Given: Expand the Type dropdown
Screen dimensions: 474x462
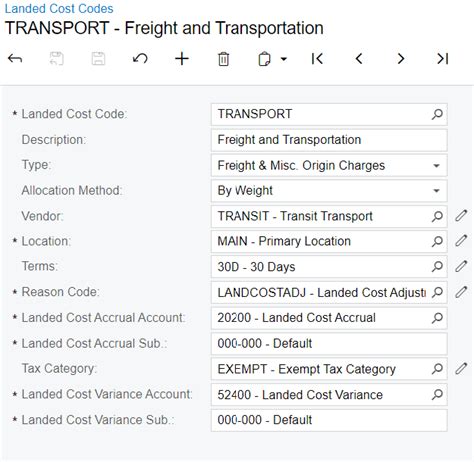Looking at the screenshot, I should coord(436,165).
